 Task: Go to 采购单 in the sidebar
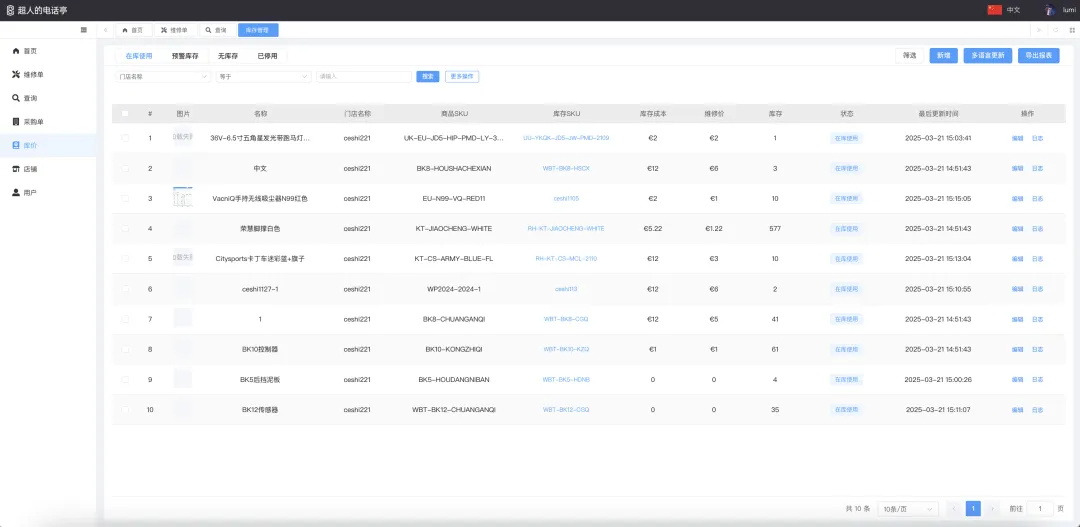click(x=33, y=122)
